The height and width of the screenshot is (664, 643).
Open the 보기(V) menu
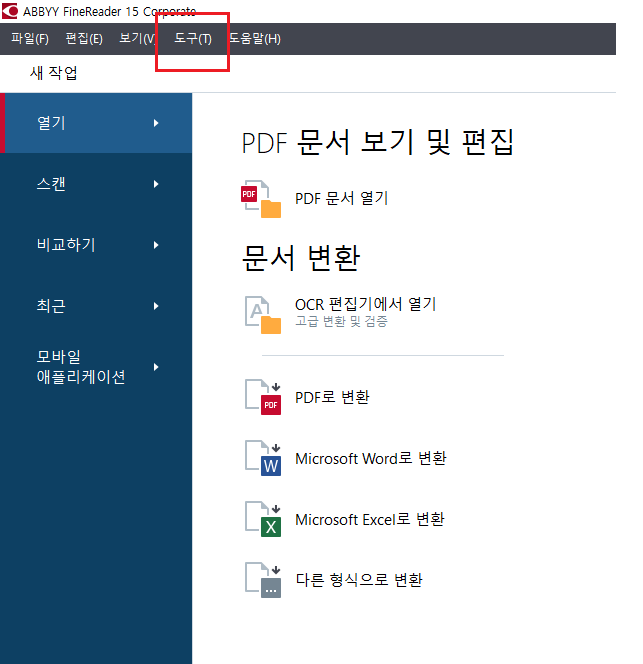(x=137, y=39)
